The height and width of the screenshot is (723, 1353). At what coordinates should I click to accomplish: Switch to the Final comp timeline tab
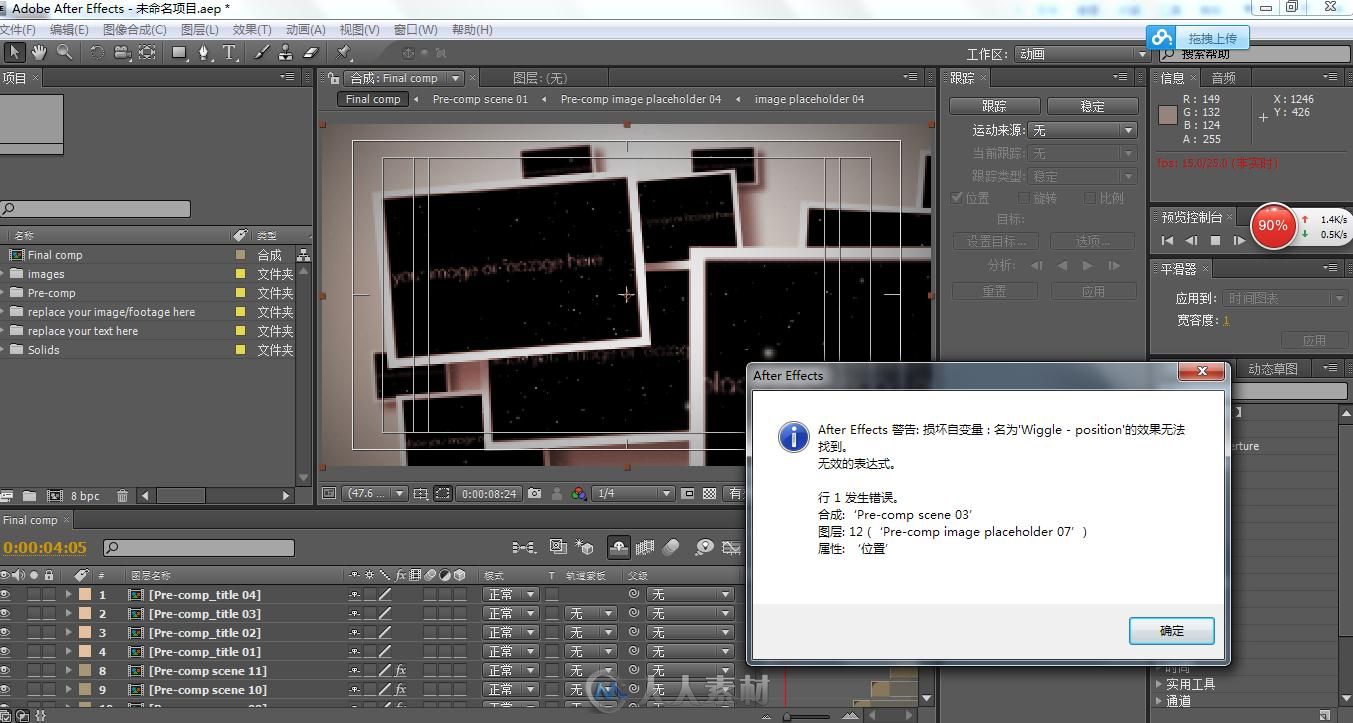(30, 520)
